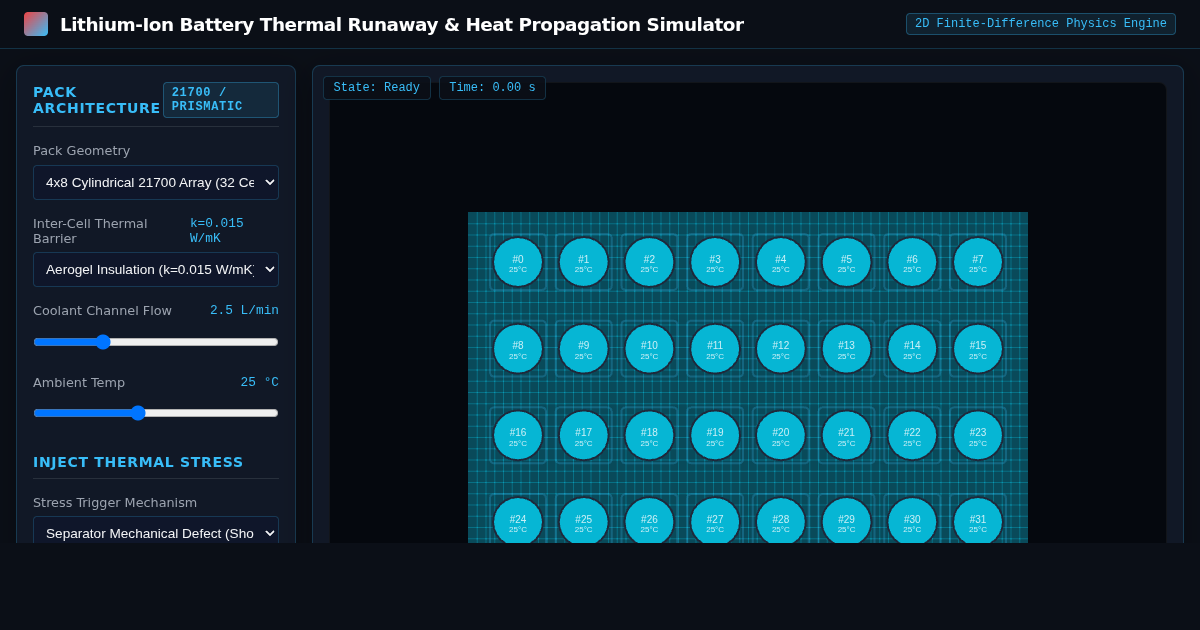Open the Pack Geometry dropdown
The width and height of the screenshot is (1200, 630).
coord(156,182)
